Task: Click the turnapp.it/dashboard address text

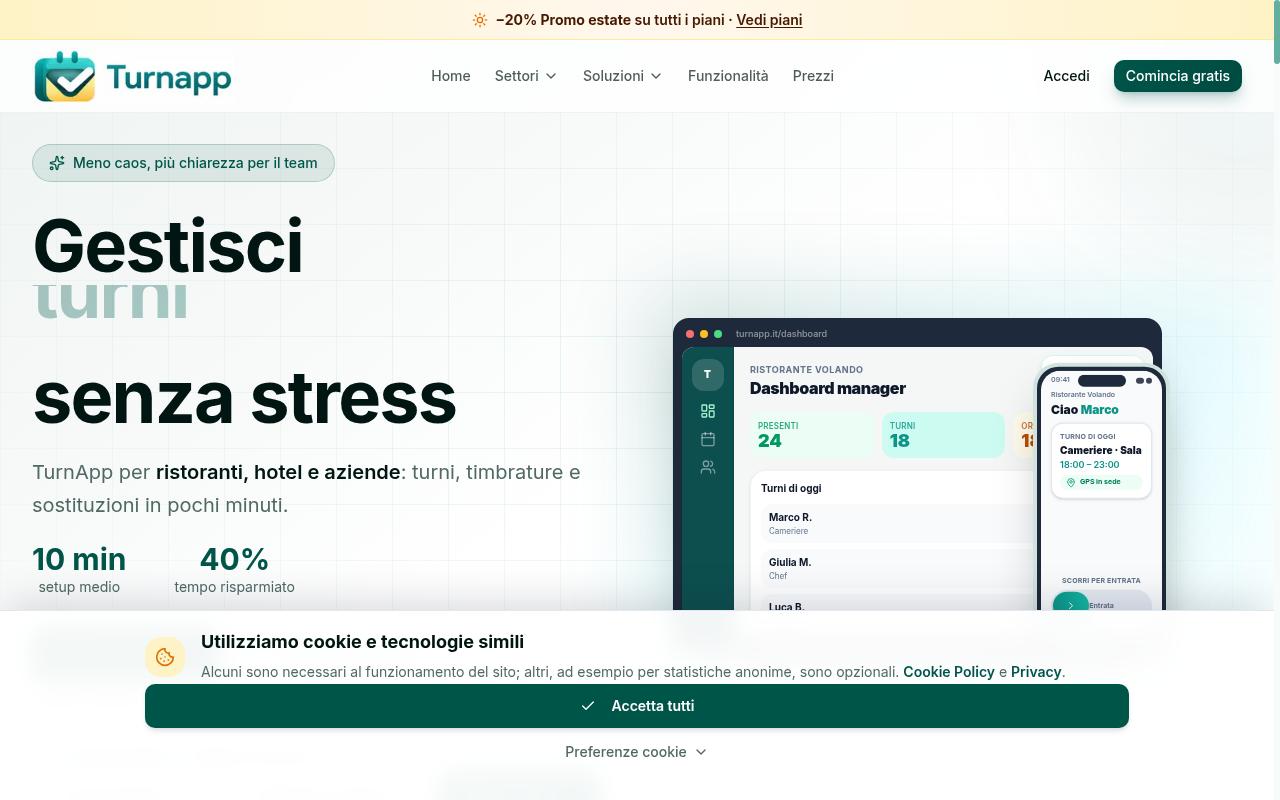Action: point(781,334)
